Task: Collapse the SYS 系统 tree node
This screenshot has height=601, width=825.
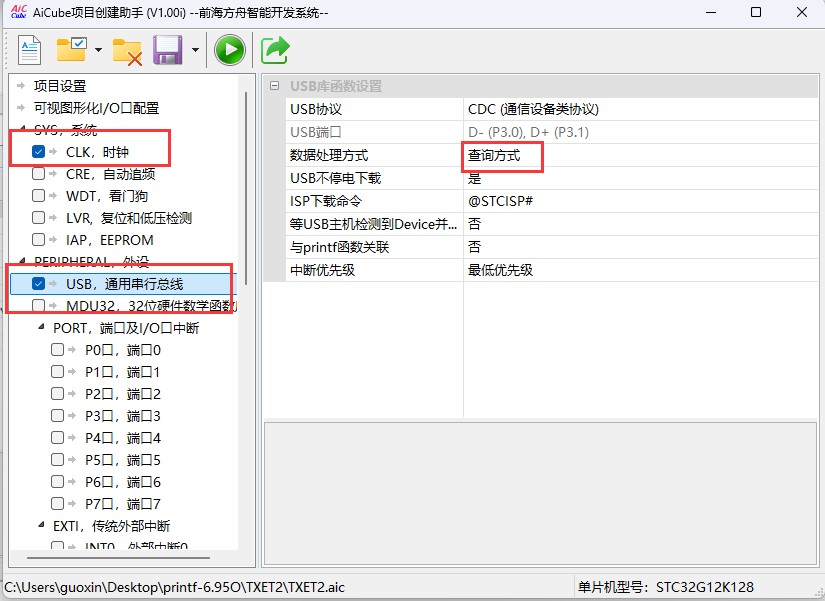Action: click(x=22, y=128)
